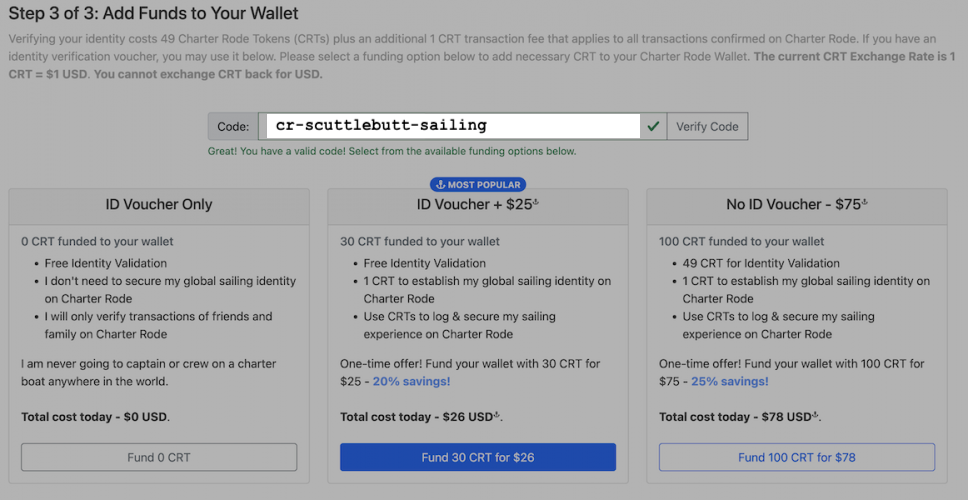Viewport: 968px width, 500px height.
Task: Click anchor footnote beside ID Voucher + $25
Action: [x=536, y=202]
